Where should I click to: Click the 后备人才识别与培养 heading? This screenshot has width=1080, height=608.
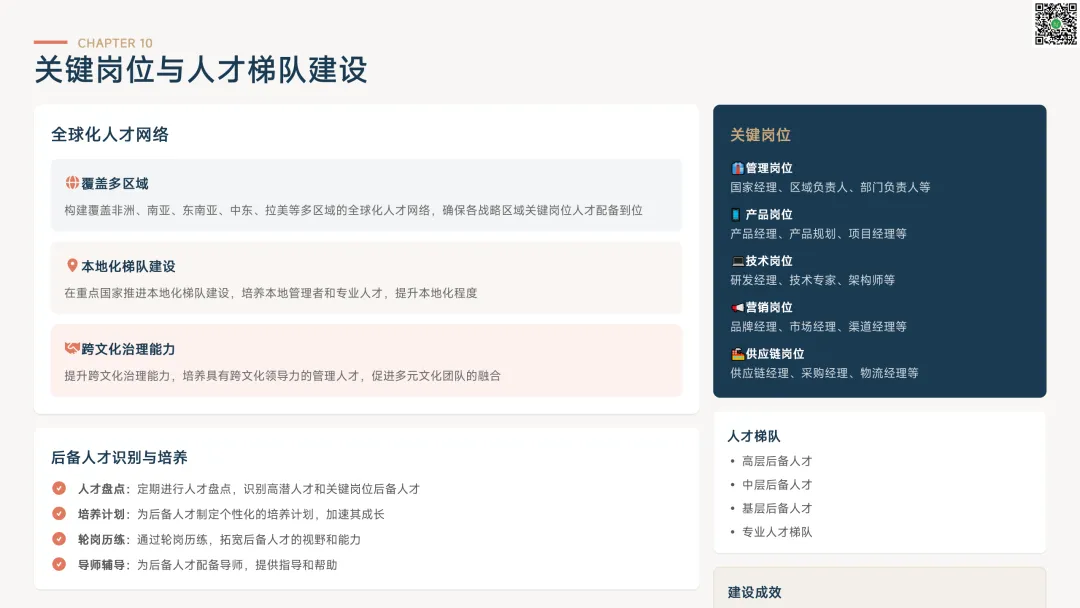[119, 457]
